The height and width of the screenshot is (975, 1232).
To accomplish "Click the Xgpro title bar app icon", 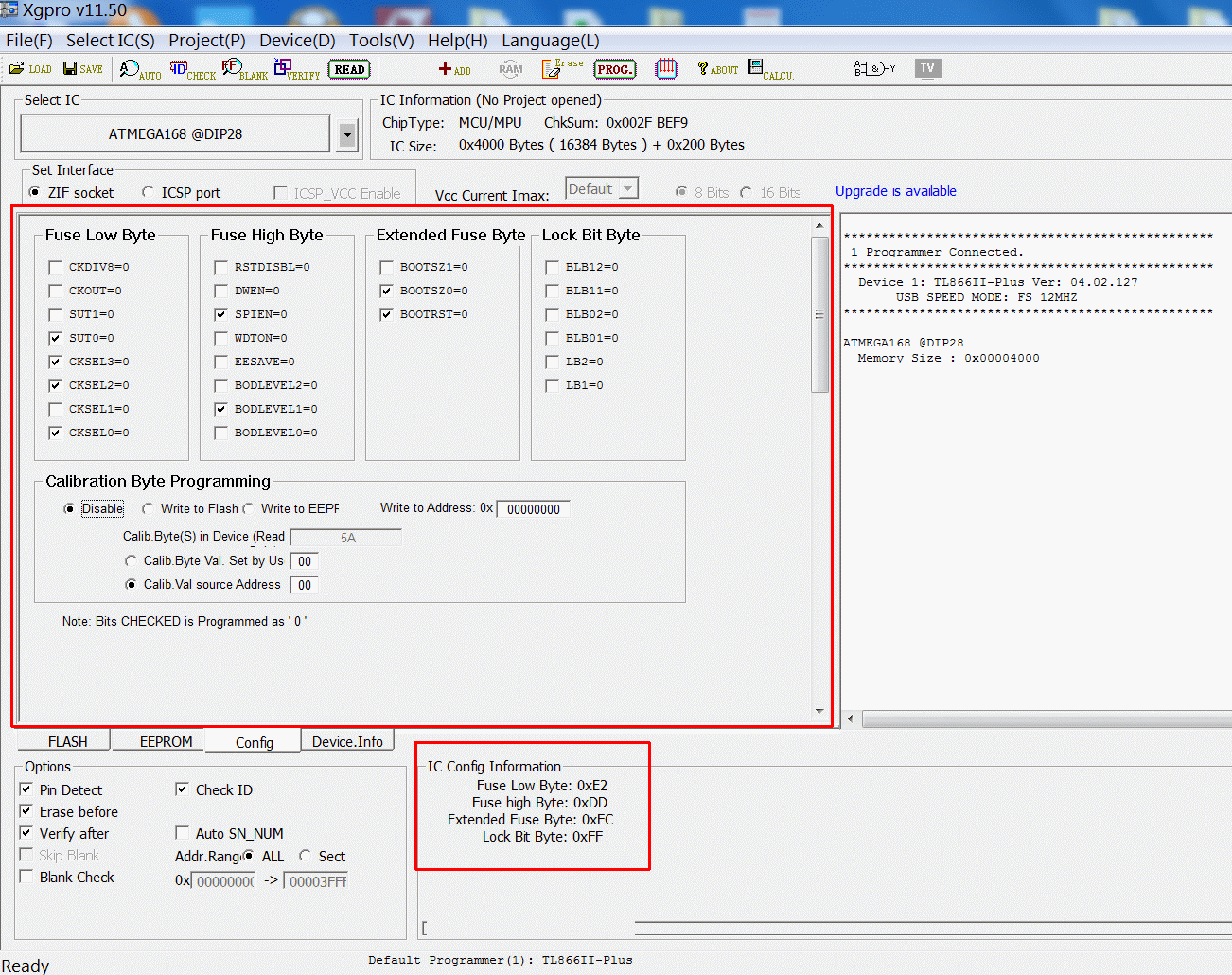I will point(9,10).
